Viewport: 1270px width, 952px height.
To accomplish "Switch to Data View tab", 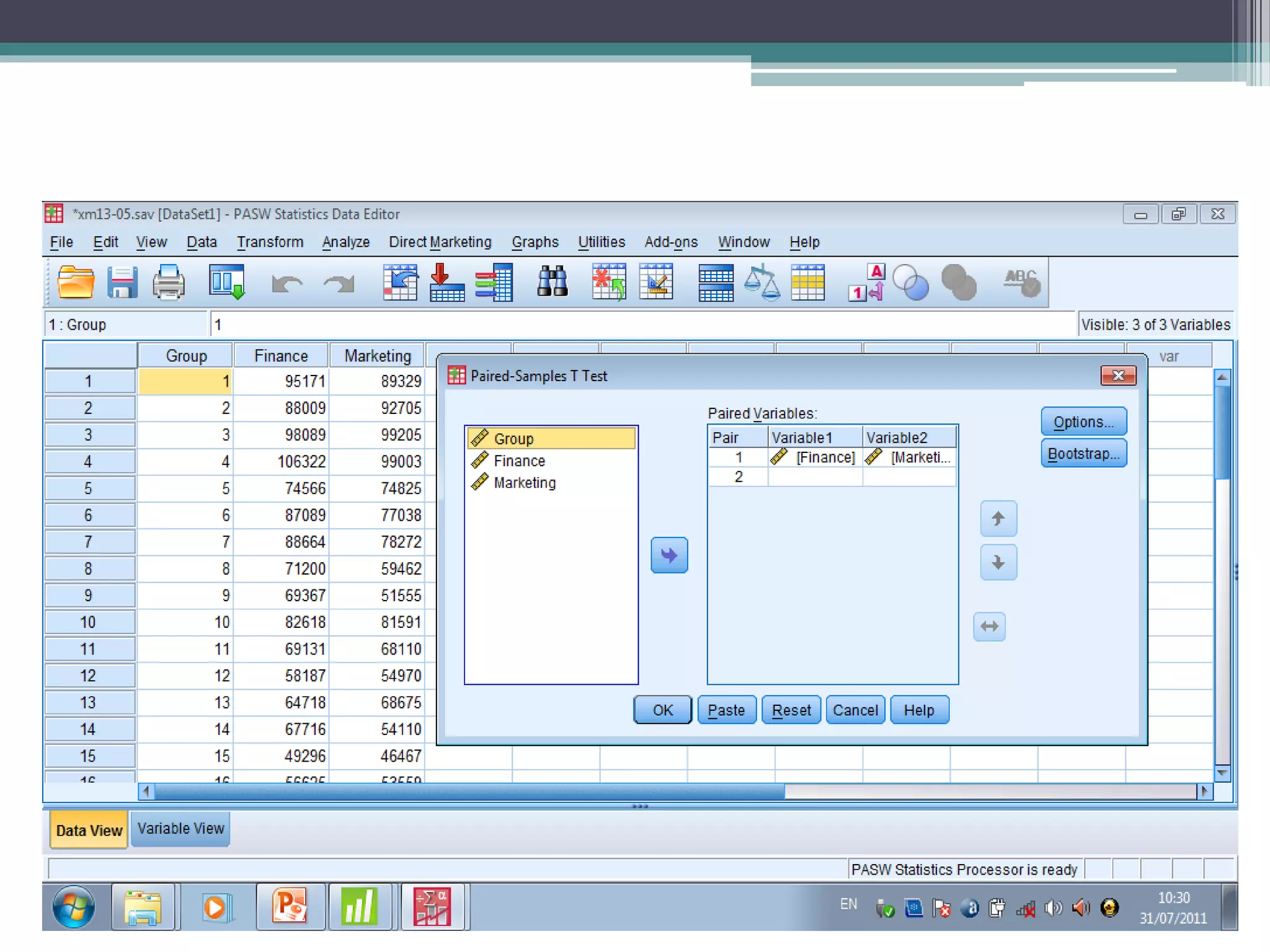I will click(89, 830).
